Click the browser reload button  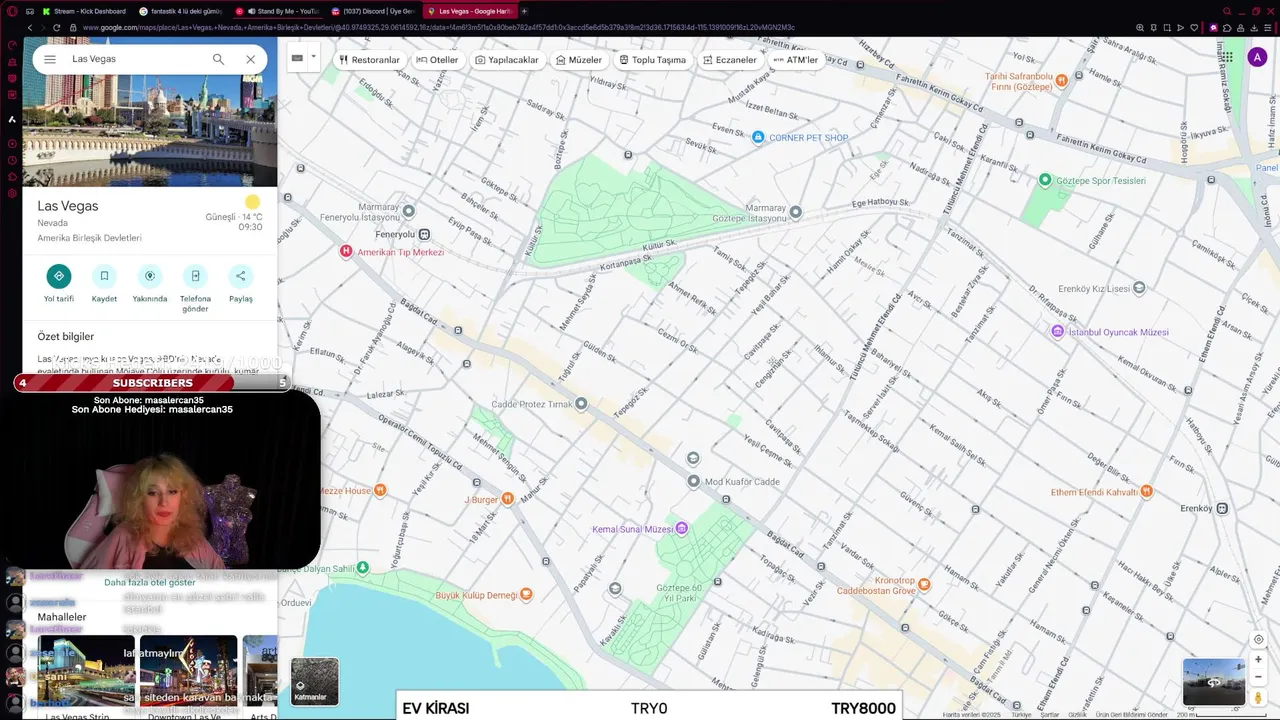pyautogui.click(x=56, y=28)
